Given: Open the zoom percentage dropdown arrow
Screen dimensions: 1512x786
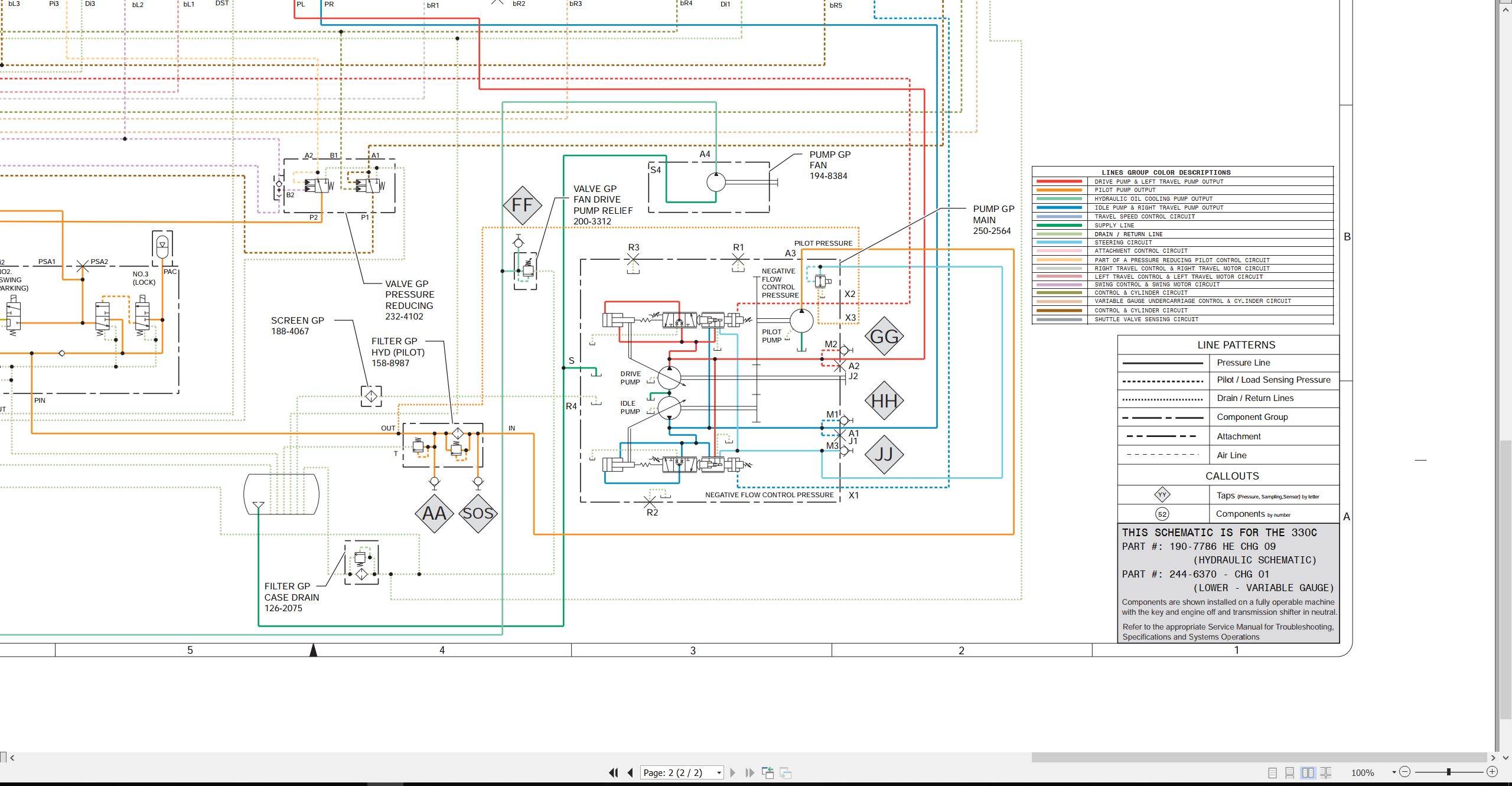Looking at the screenshot, I should click(1394, 772).
